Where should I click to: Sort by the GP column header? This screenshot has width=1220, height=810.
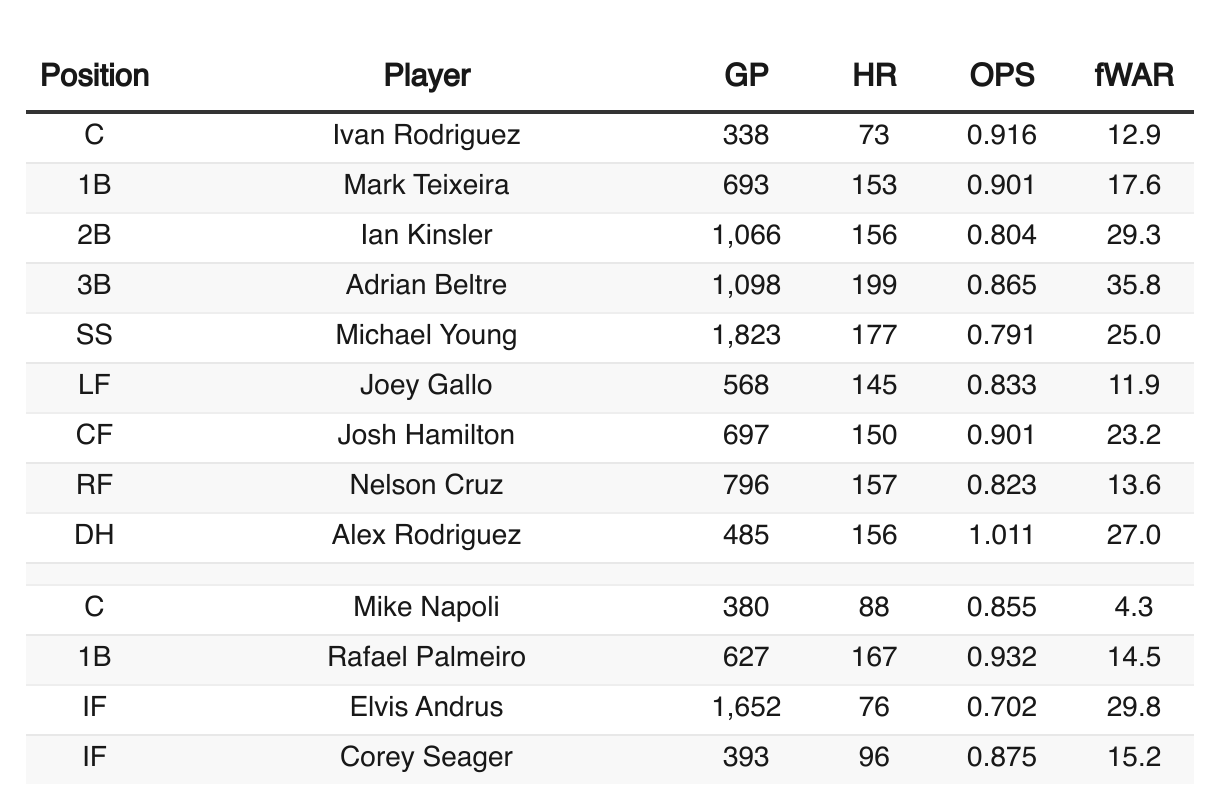[x=746, y=76]
